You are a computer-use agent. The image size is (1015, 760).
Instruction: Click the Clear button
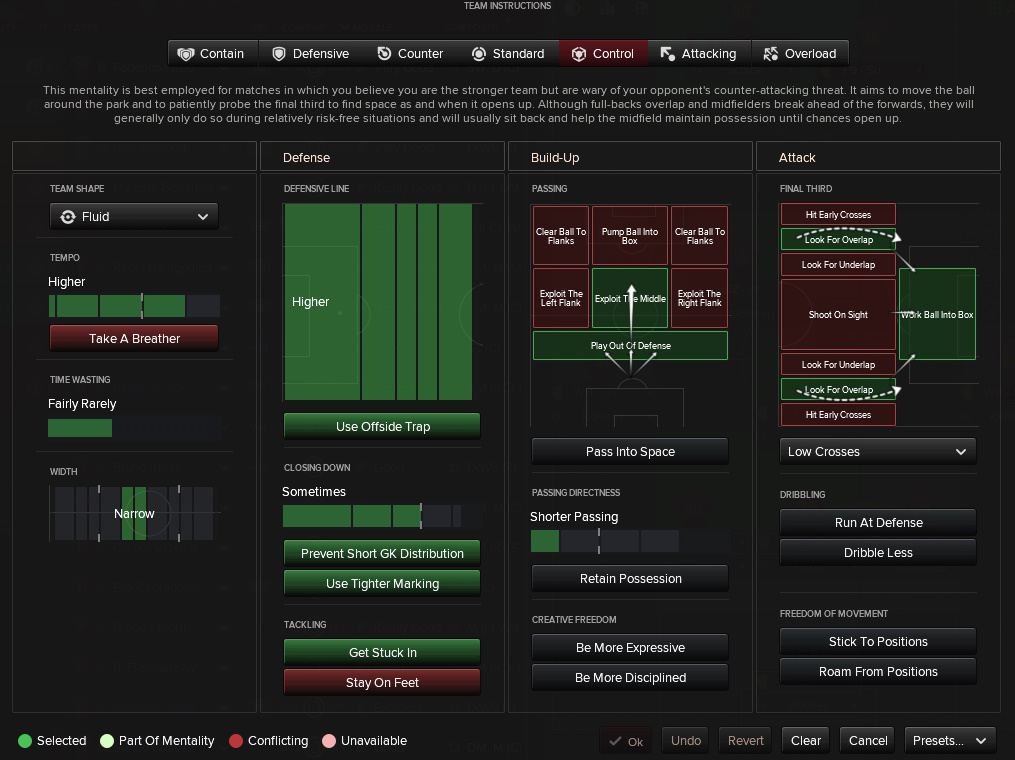tap(805, 741)
